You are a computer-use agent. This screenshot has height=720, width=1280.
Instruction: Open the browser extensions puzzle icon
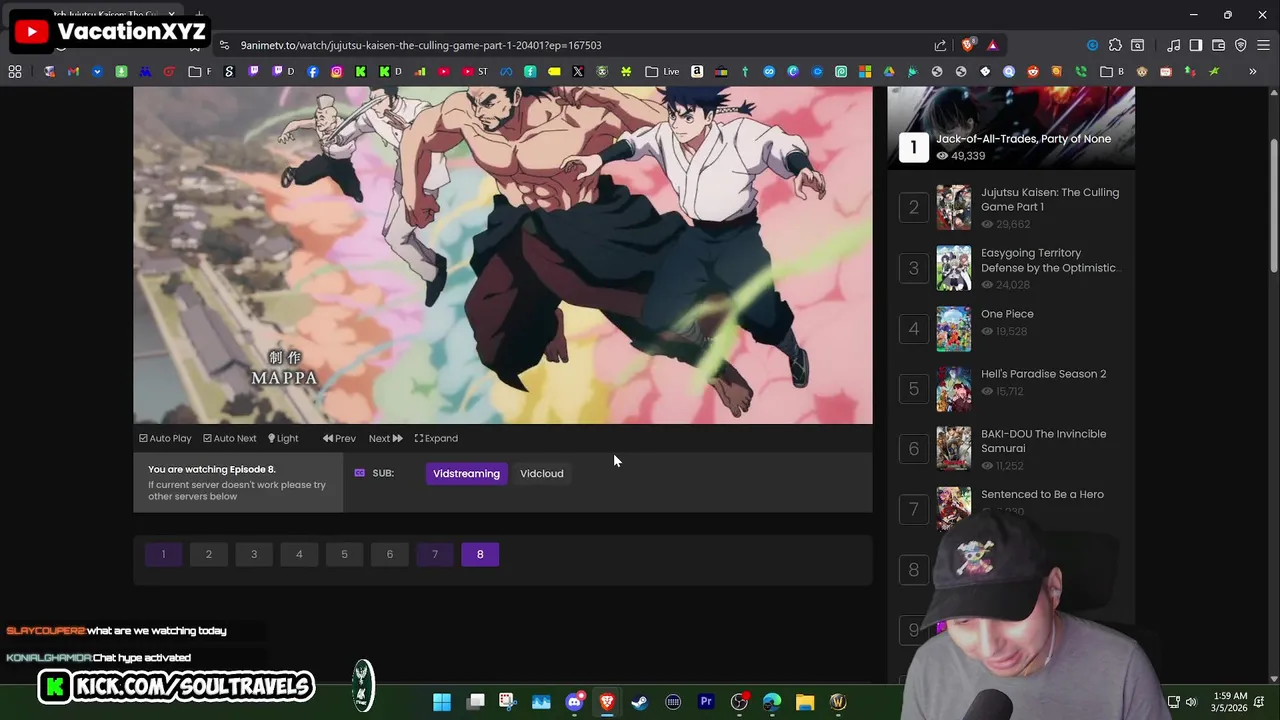tap(1115, 45)
